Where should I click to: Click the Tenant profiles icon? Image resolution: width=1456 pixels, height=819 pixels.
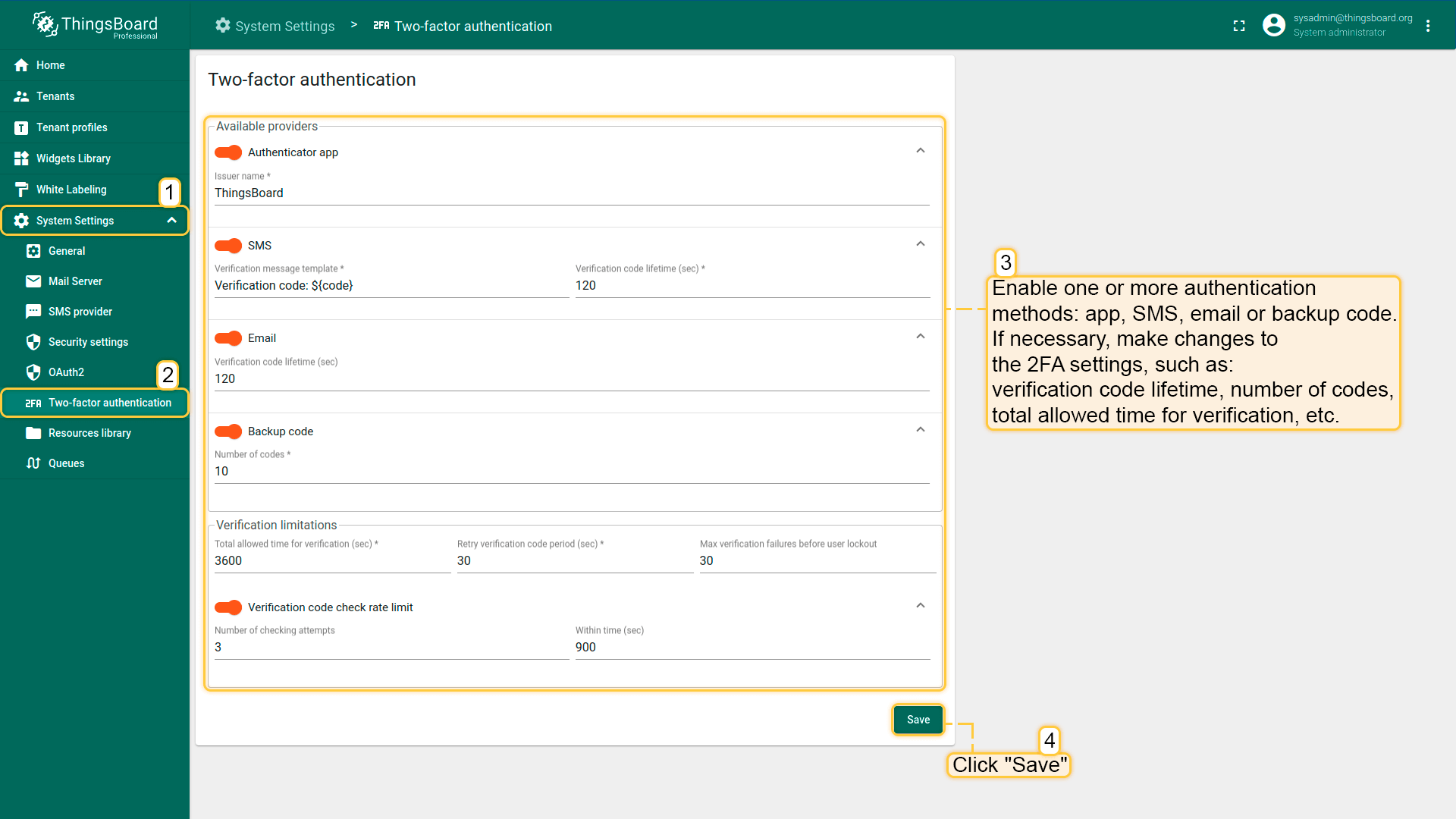pyautogui.click(x=21, y=127)
